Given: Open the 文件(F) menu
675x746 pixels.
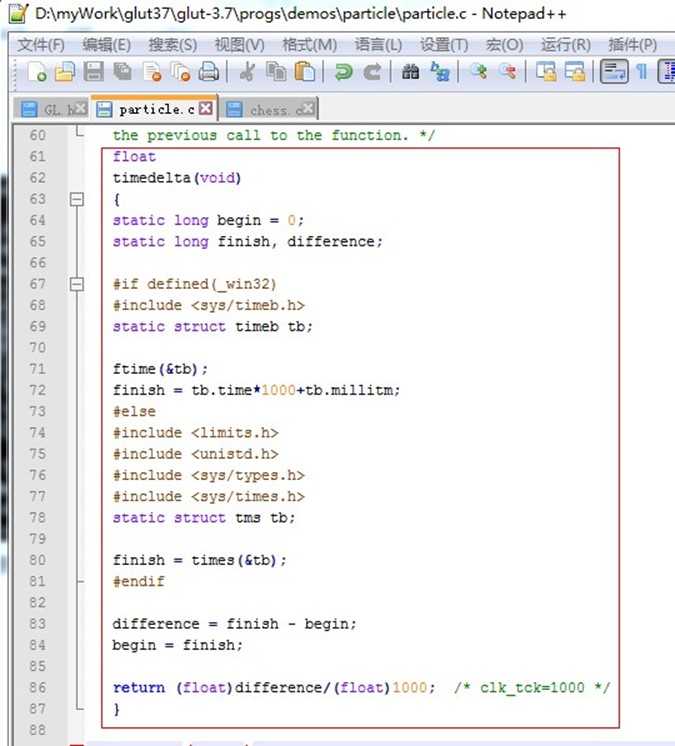Looking at the screenshot, I should 41,45.
